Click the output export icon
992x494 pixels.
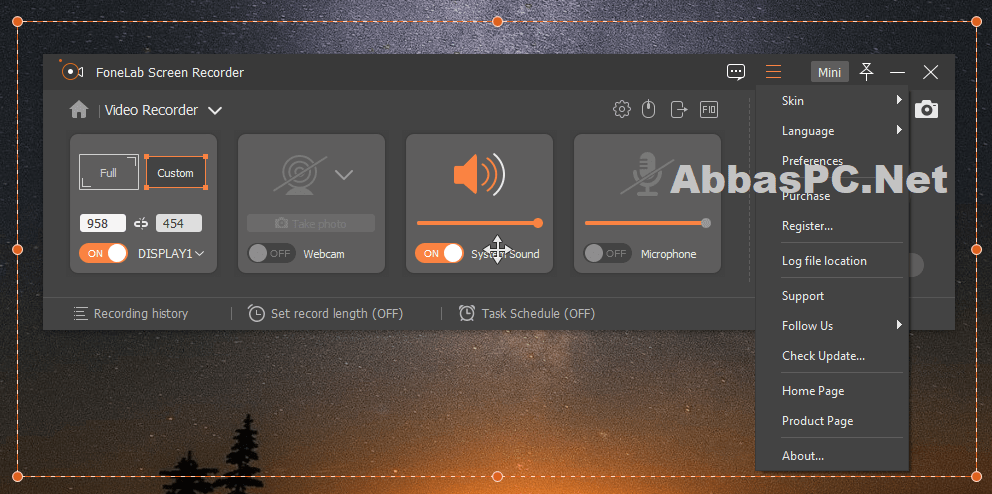point(679,109)
